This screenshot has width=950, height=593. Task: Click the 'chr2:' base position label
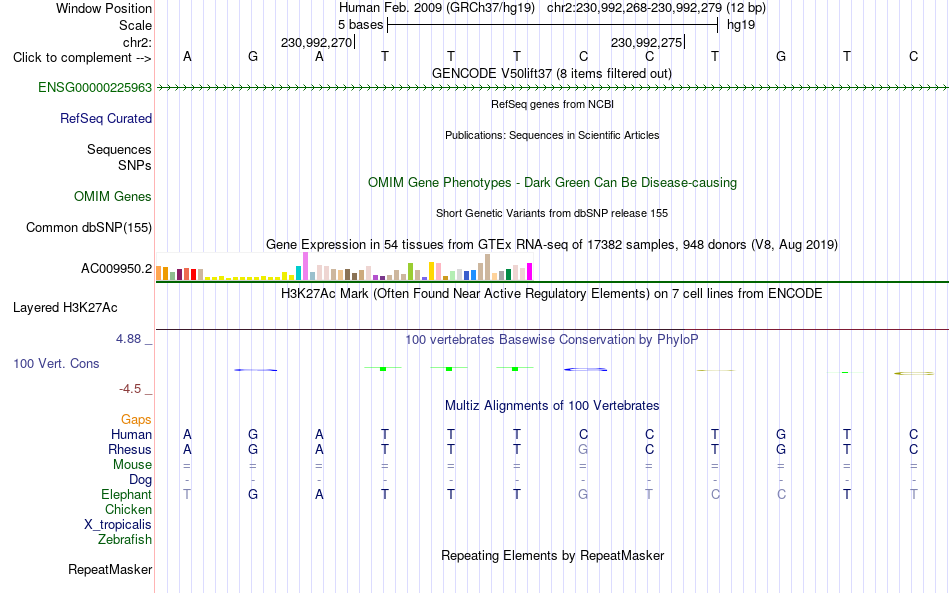(x=137, y=42)
